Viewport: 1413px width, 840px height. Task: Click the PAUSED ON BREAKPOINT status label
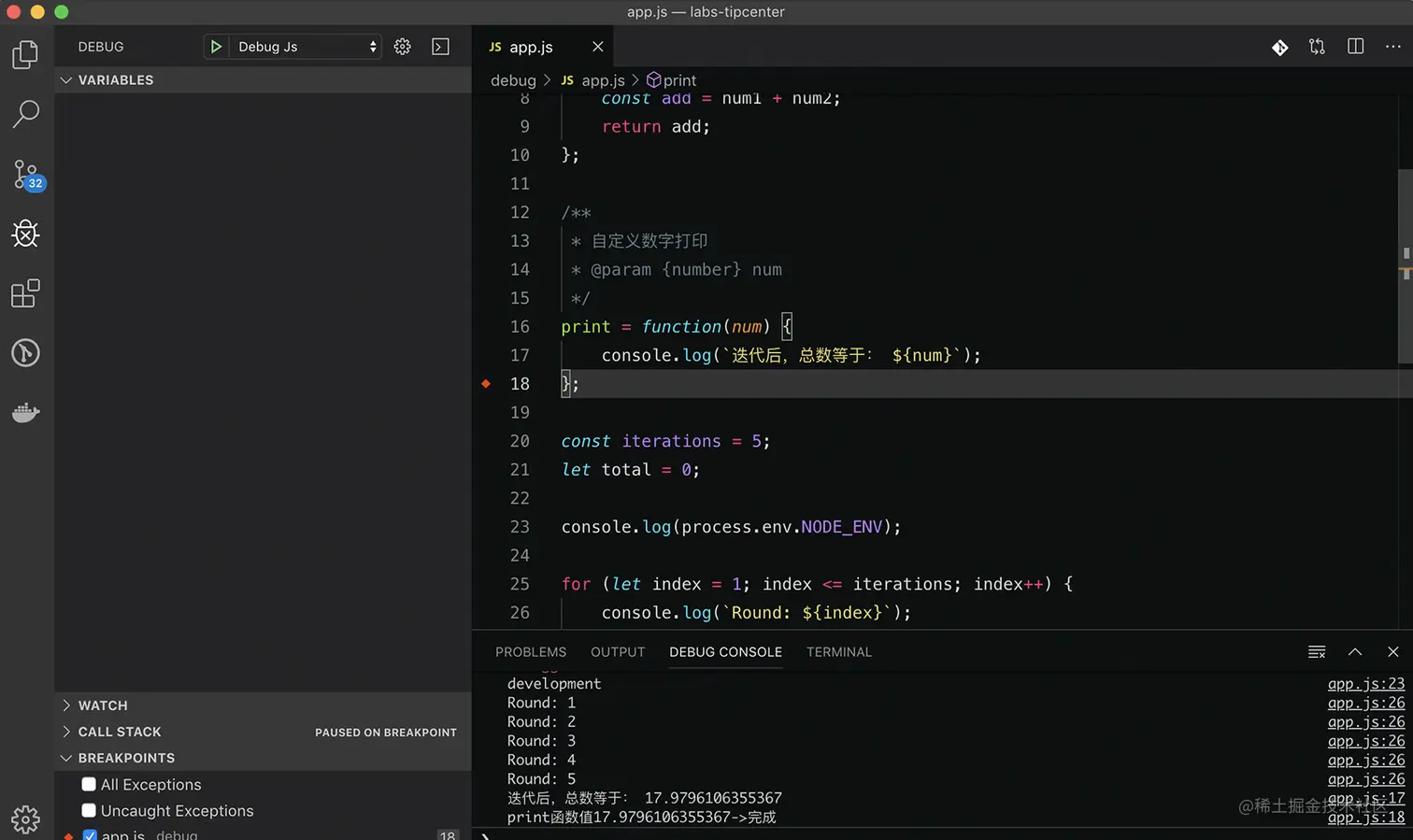tap(386, 733)
